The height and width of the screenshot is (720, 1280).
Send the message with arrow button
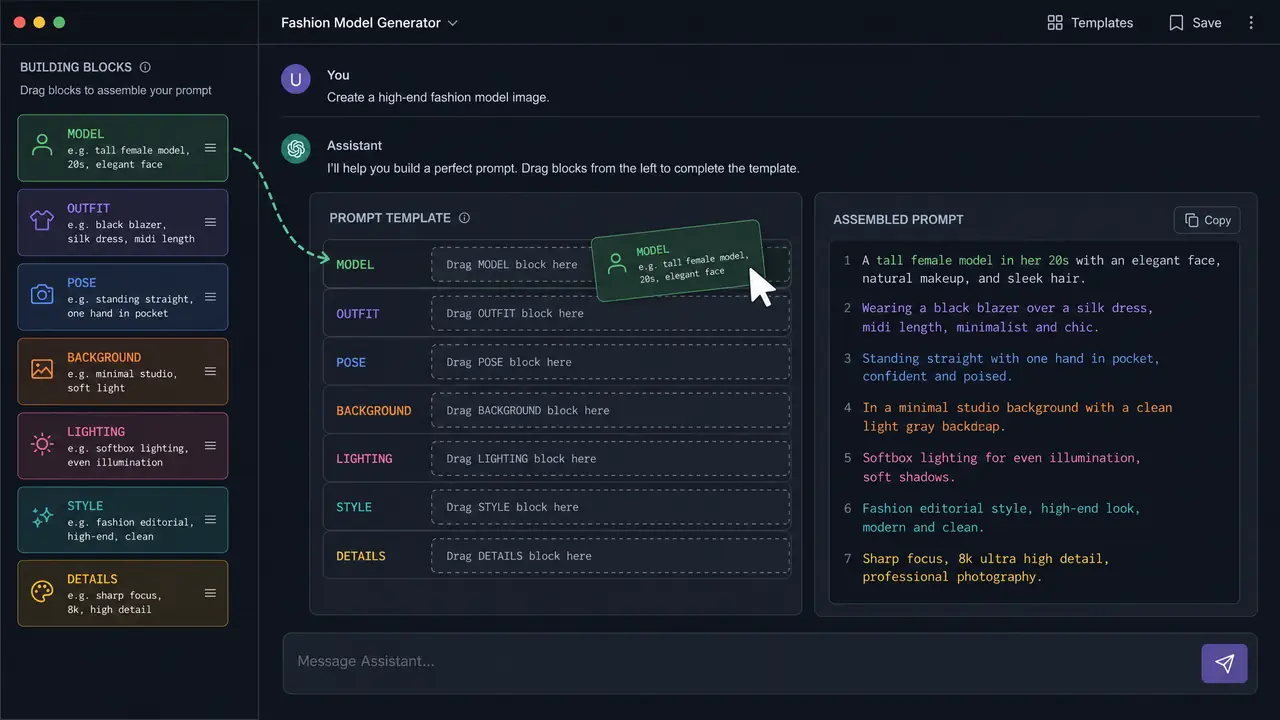pyautogui.click(x=1224, y=663)
